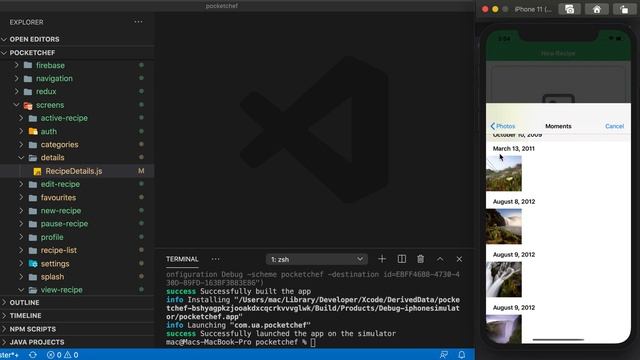Expand the firebase folder
Viewport: 640px width, 360px height.
(x=17, y=65)
